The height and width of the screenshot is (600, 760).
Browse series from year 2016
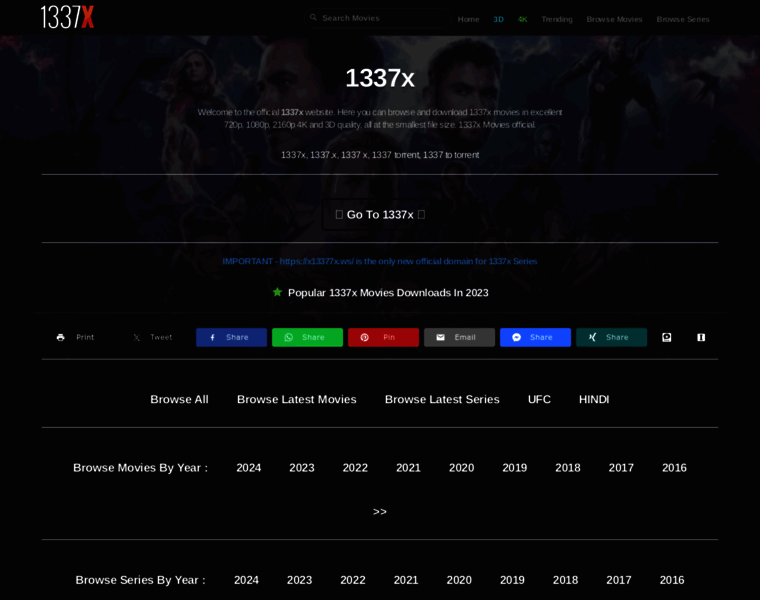coord(672,580)
